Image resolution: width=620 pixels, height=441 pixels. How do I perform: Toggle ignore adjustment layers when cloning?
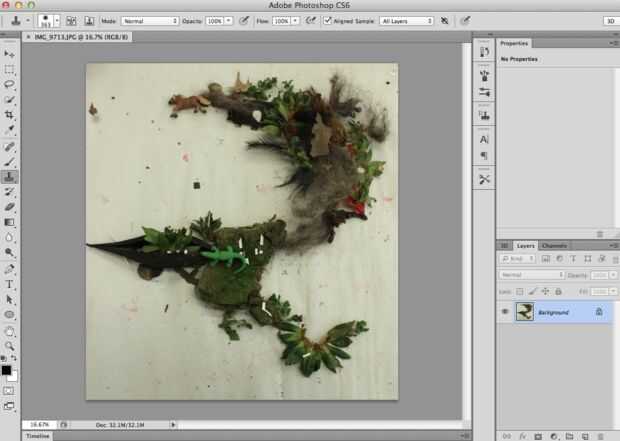pos(445,21)
